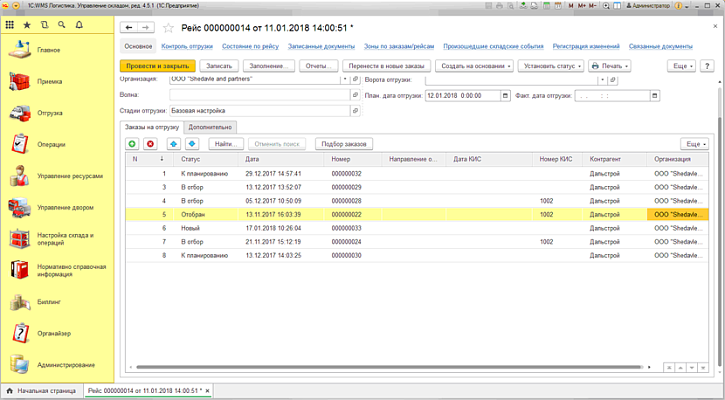Open the Печать dropdown menu
Image resolution: width=725 pixels, height=400 pixels.
coord(609,66)
